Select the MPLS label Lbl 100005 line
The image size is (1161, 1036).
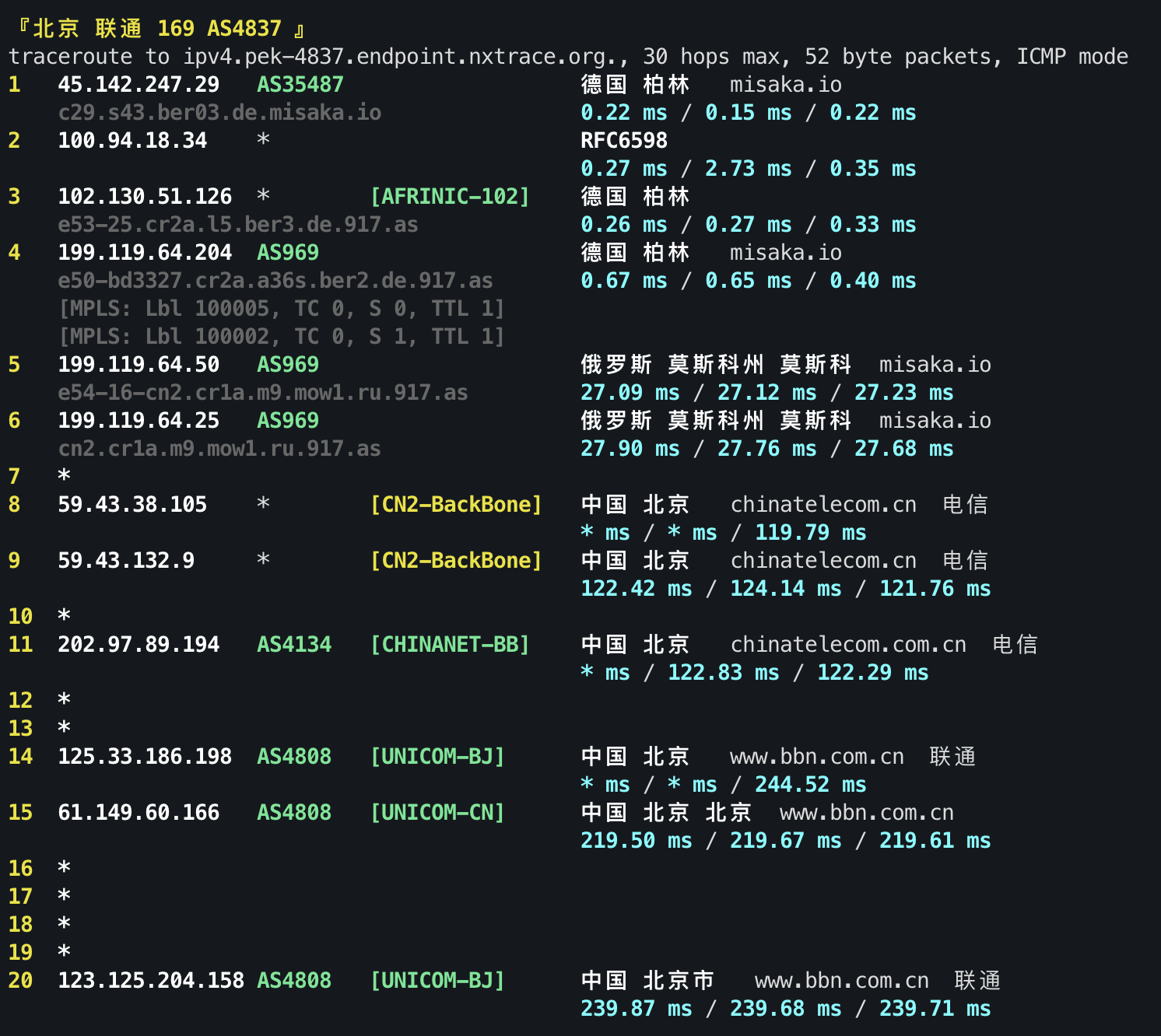point(280,308)
